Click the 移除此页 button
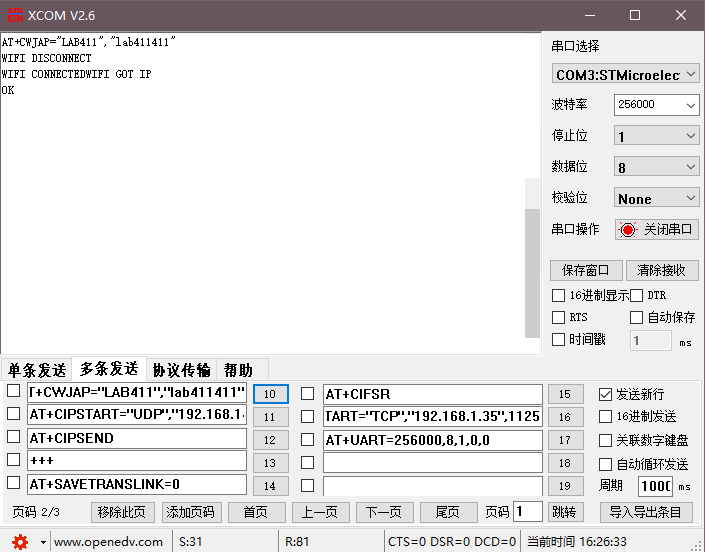705x552 pixels. (x=122, y=512)
